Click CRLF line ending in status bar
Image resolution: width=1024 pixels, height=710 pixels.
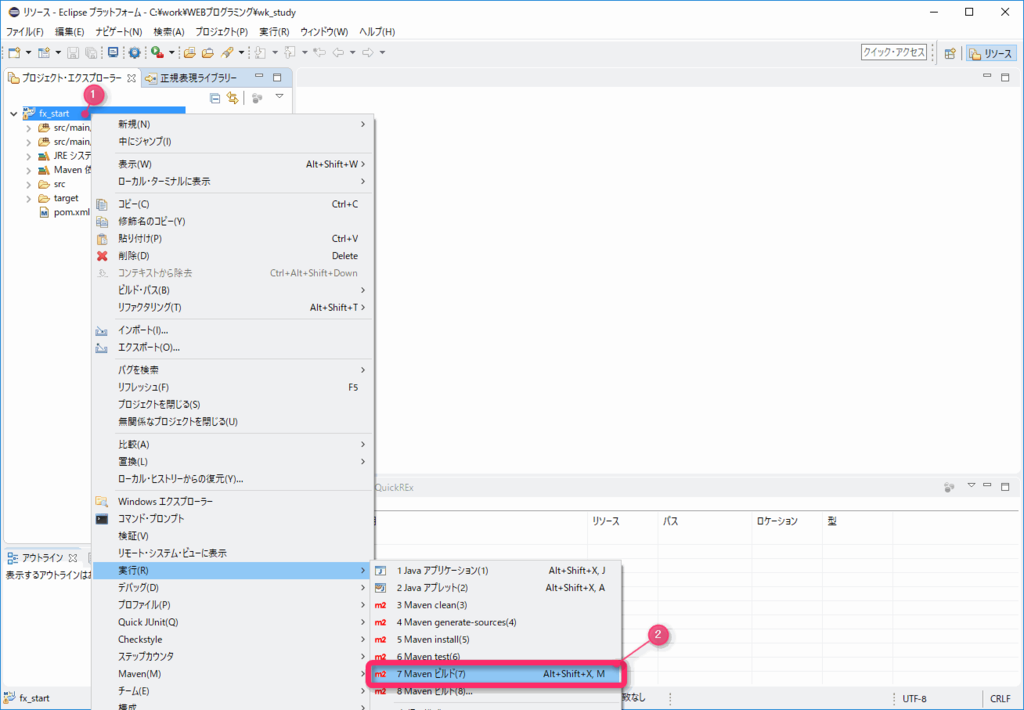click(x=1000, y=699)
